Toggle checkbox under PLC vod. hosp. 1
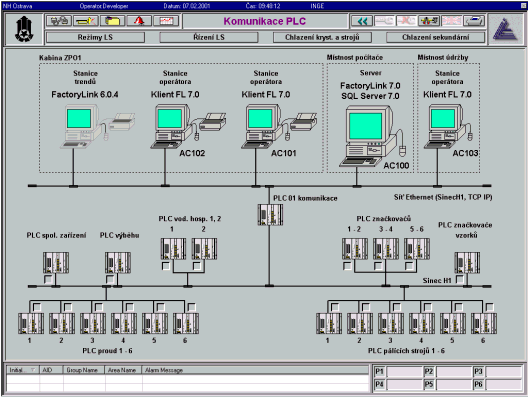 point(166,266)
